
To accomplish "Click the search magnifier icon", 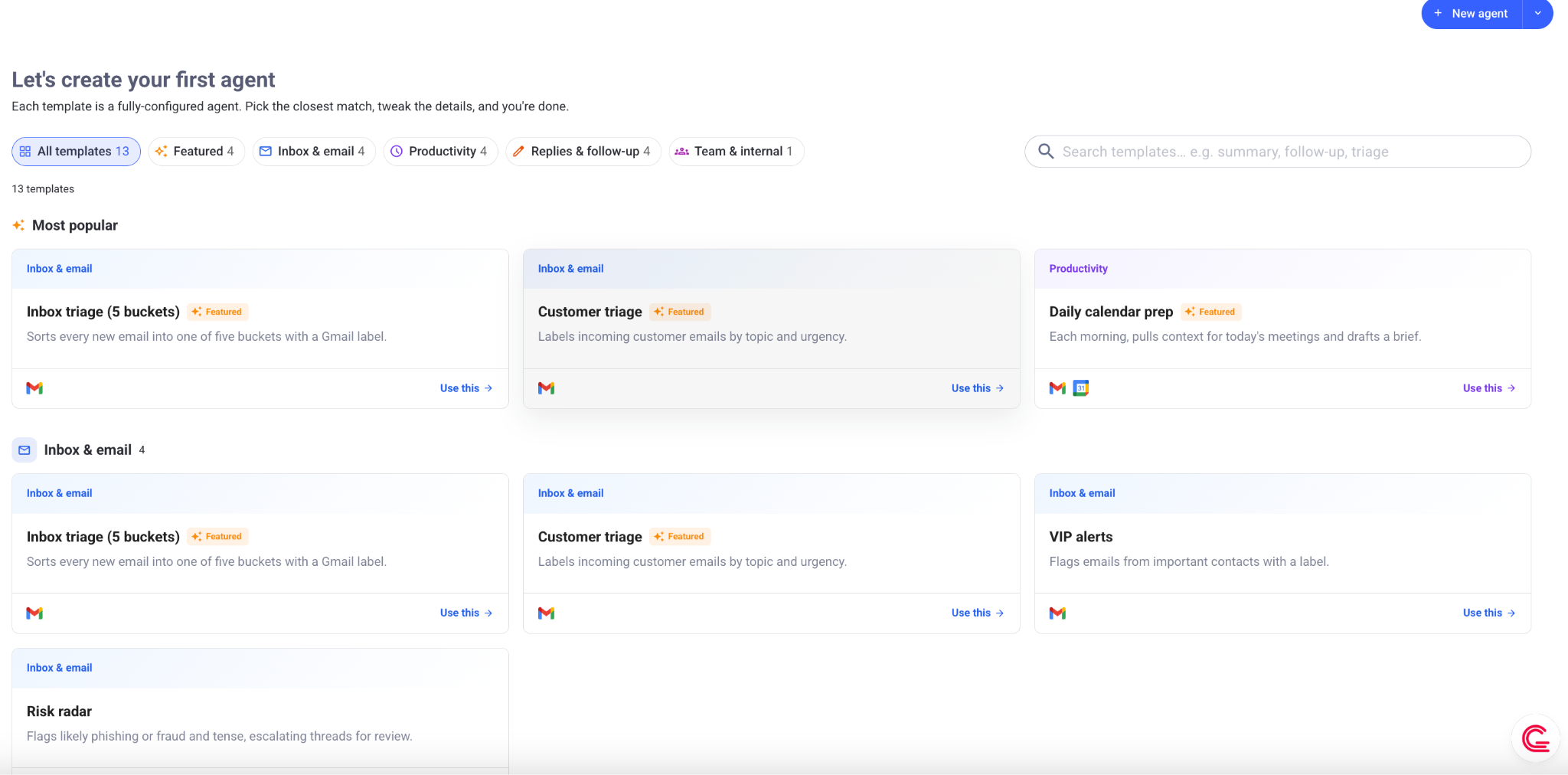I will click(x=1046, y=152).
